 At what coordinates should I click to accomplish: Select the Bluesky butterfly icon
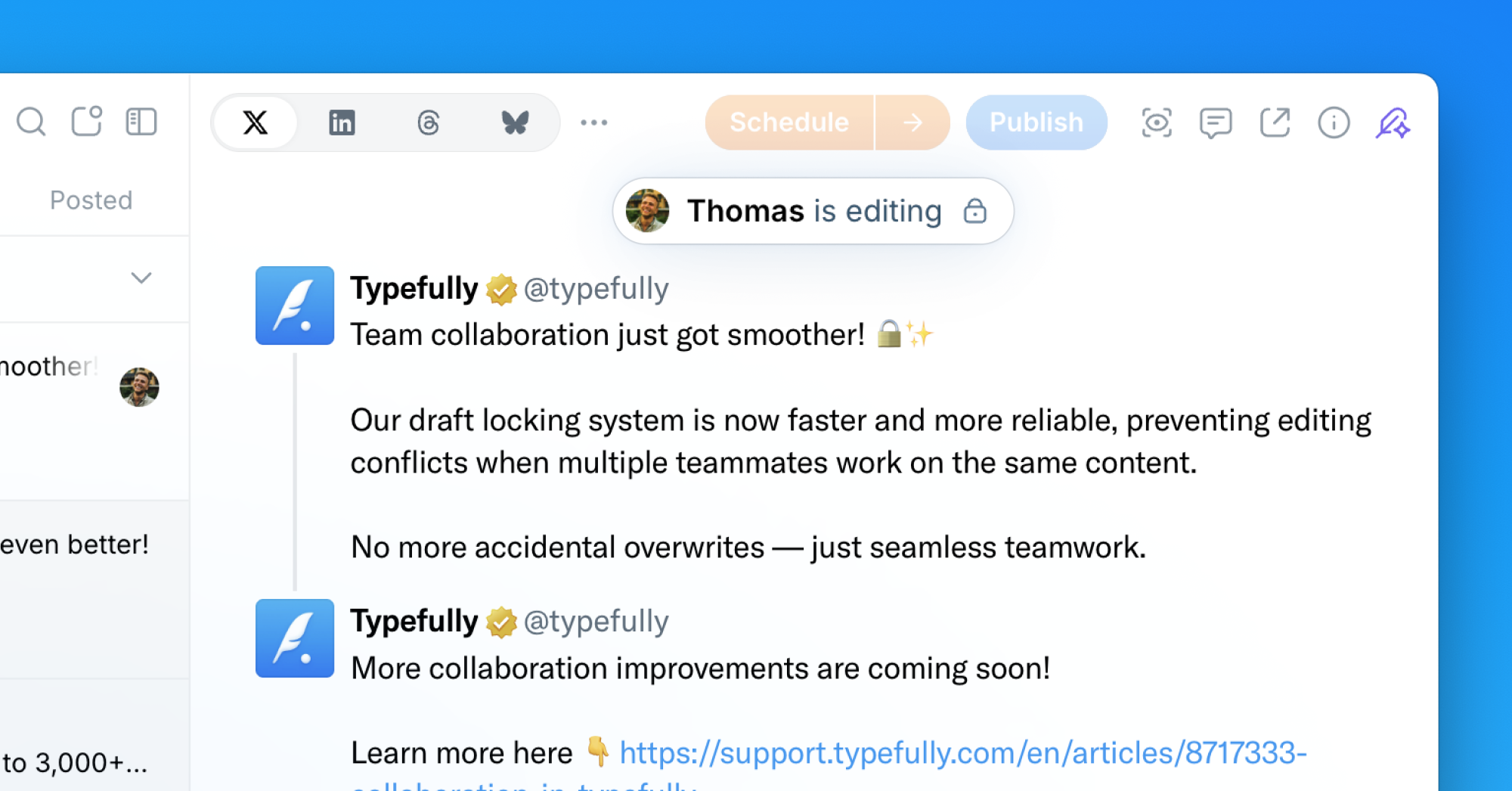point(515,123)
